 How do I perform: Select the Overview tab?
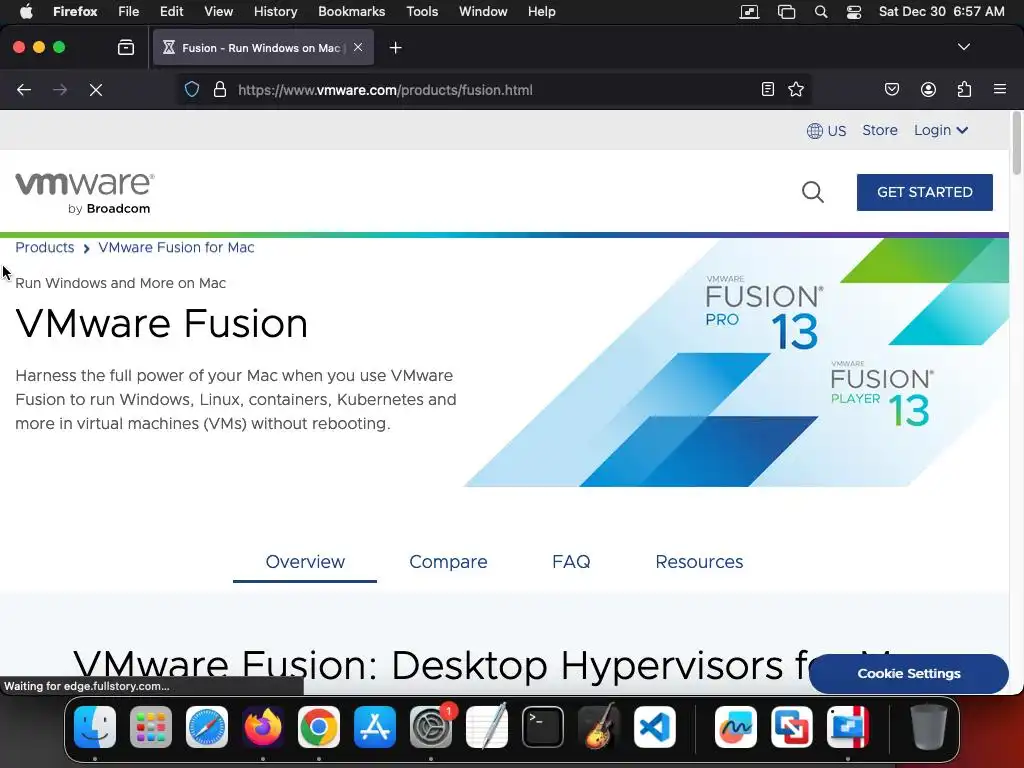[x=305, y=562]
